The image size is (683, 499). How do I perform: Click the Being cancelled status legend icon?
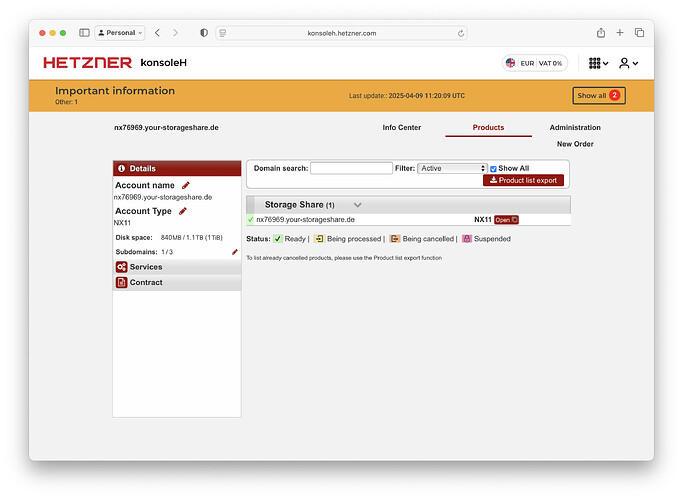coord(395,239)
